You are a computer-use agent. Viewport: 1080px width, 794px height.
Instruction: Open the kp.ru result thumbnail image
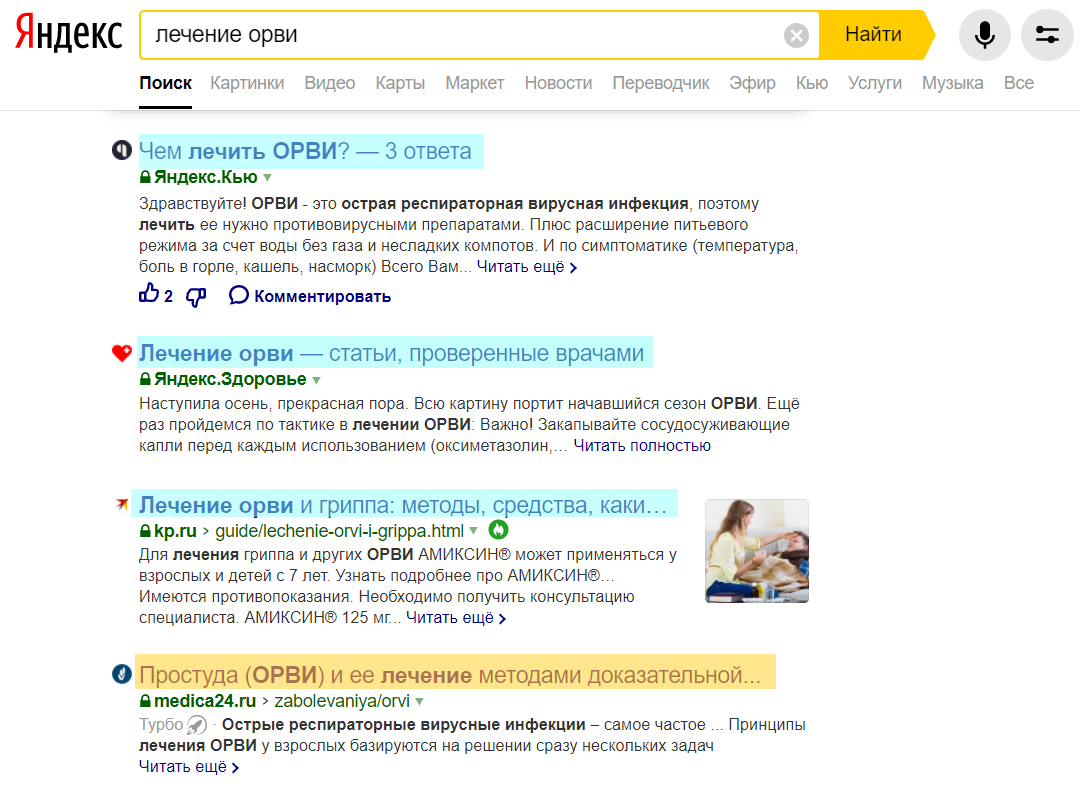tap(756, 551)
